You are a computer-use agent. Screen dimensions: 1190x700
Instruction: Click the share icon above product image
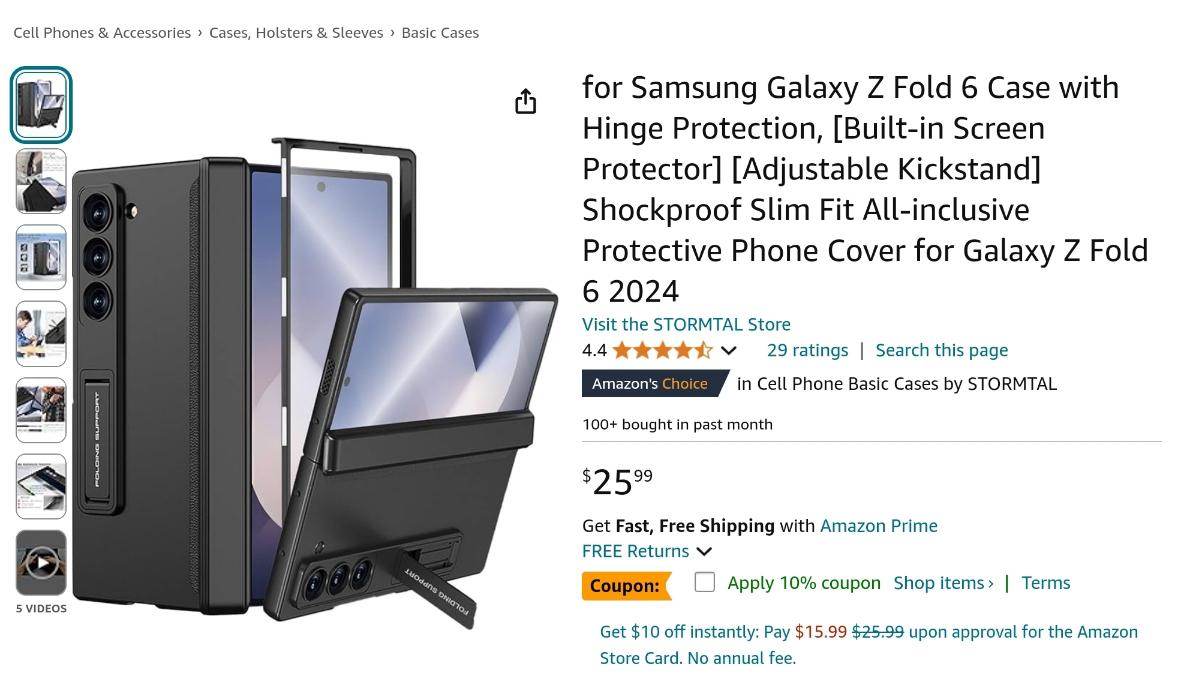[x=525, y=101]
